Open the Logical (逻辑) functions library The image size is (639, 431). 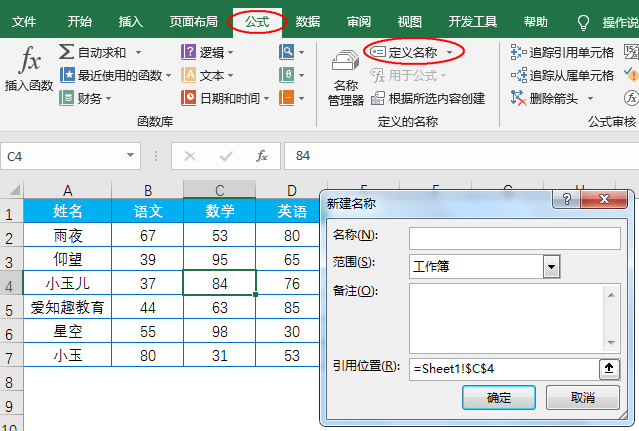(207, 52)
